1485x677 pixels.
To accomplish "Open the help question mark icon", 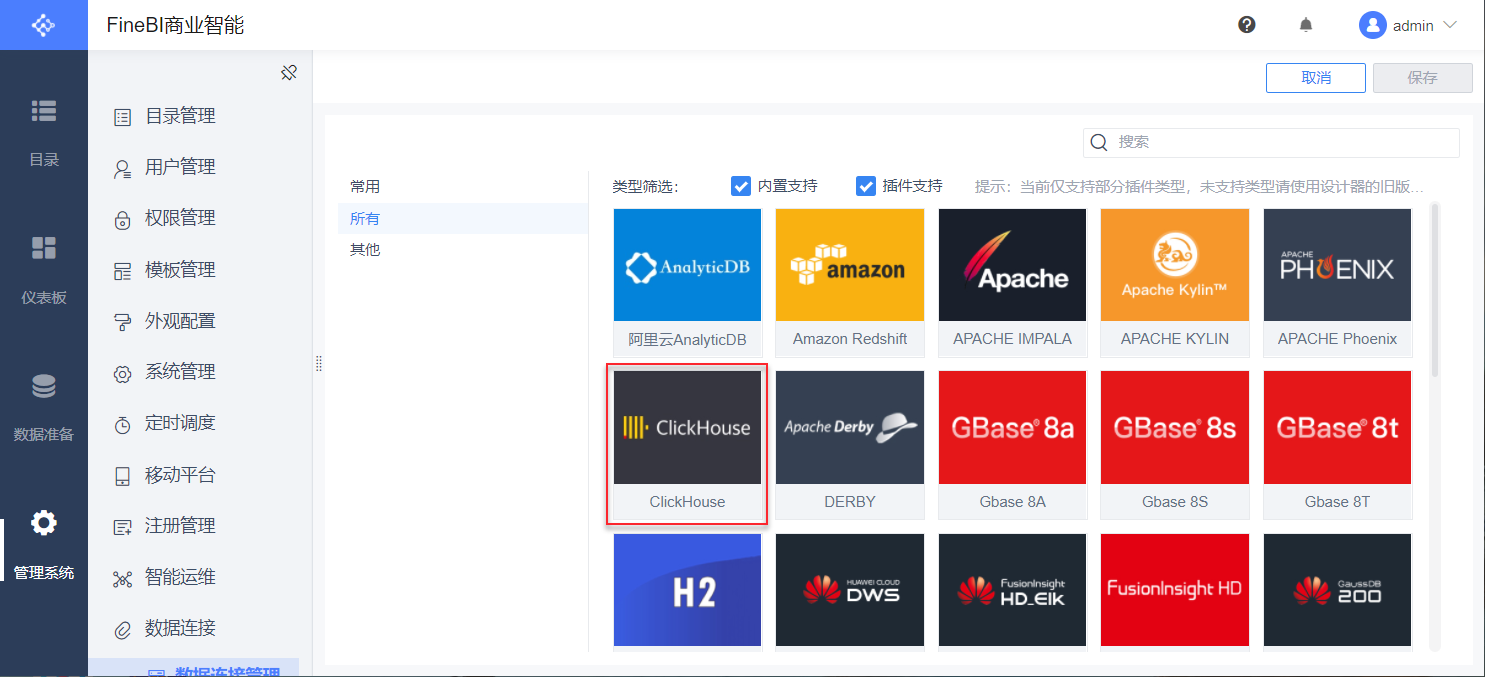I will tap(1247, 25).
